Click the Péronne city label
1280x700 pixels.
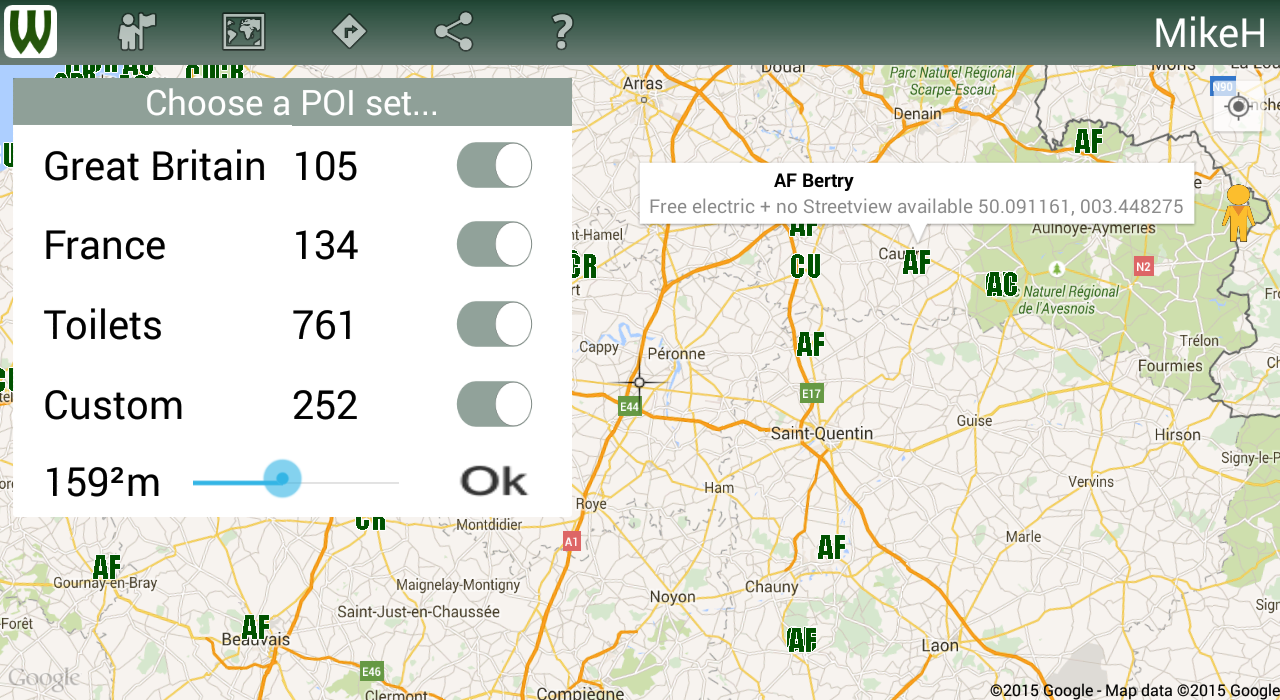pyautogui.click(x=676, y=353)
